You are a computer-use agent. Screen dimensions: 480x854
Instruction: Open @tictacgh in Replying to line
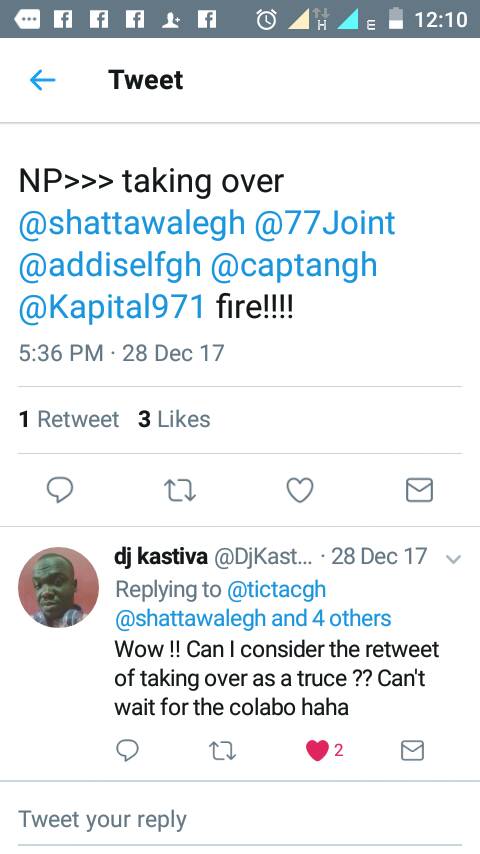tap(276, 589)
